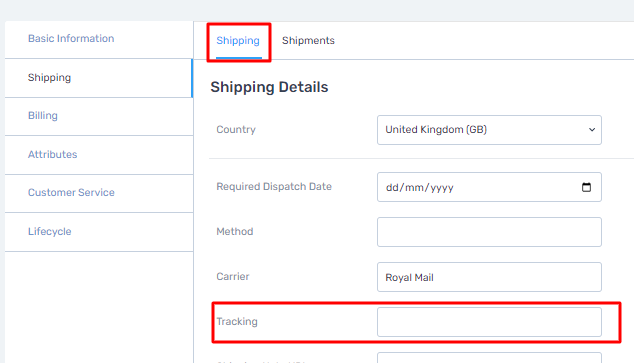This screenshot has width=634, height=363.
Task: Open the calendar picker icon in dispatch date
Action: click(586, 187)
